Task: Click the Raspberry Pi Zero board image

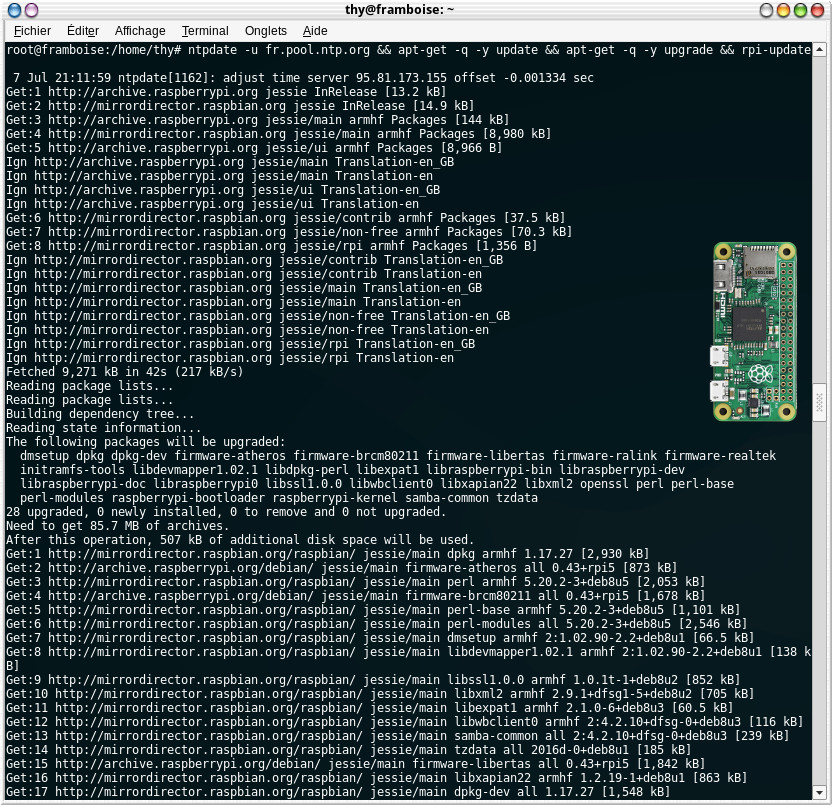Action: pos(755,332)
